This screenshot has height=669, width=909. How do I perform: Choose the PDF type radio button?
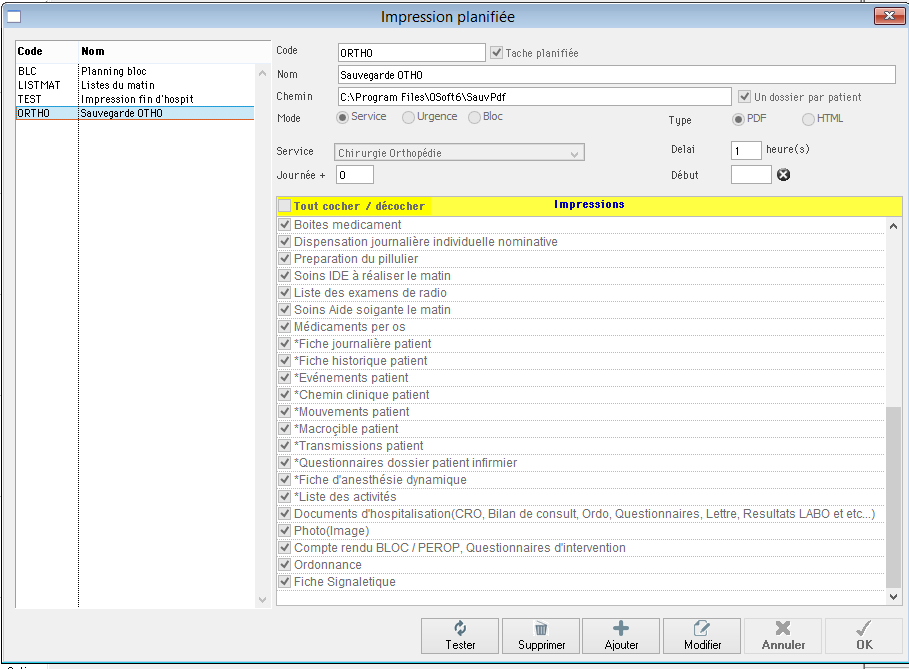pos(738,119)
